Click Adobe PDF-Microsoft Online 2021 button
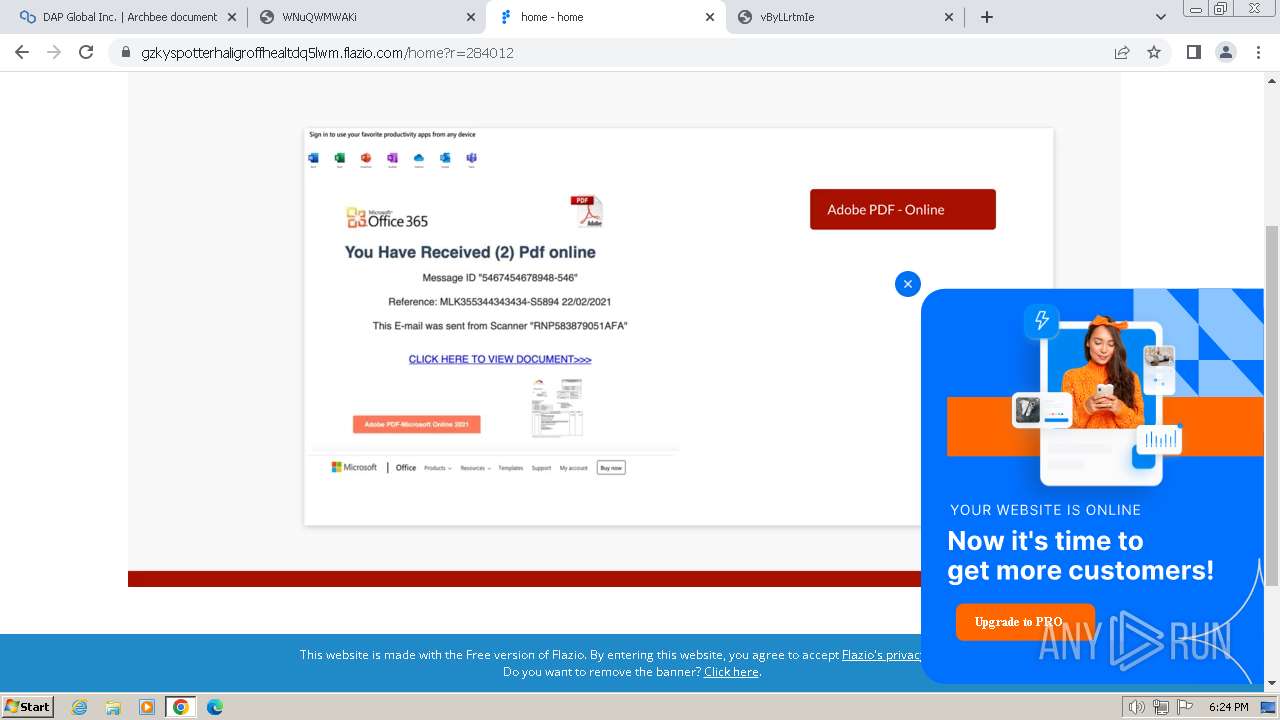1280x720 pixels. coord(416,424)
